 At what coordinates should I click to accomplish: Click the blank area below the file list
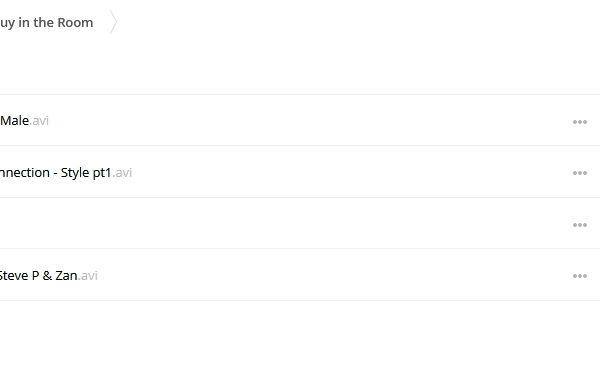300,333
